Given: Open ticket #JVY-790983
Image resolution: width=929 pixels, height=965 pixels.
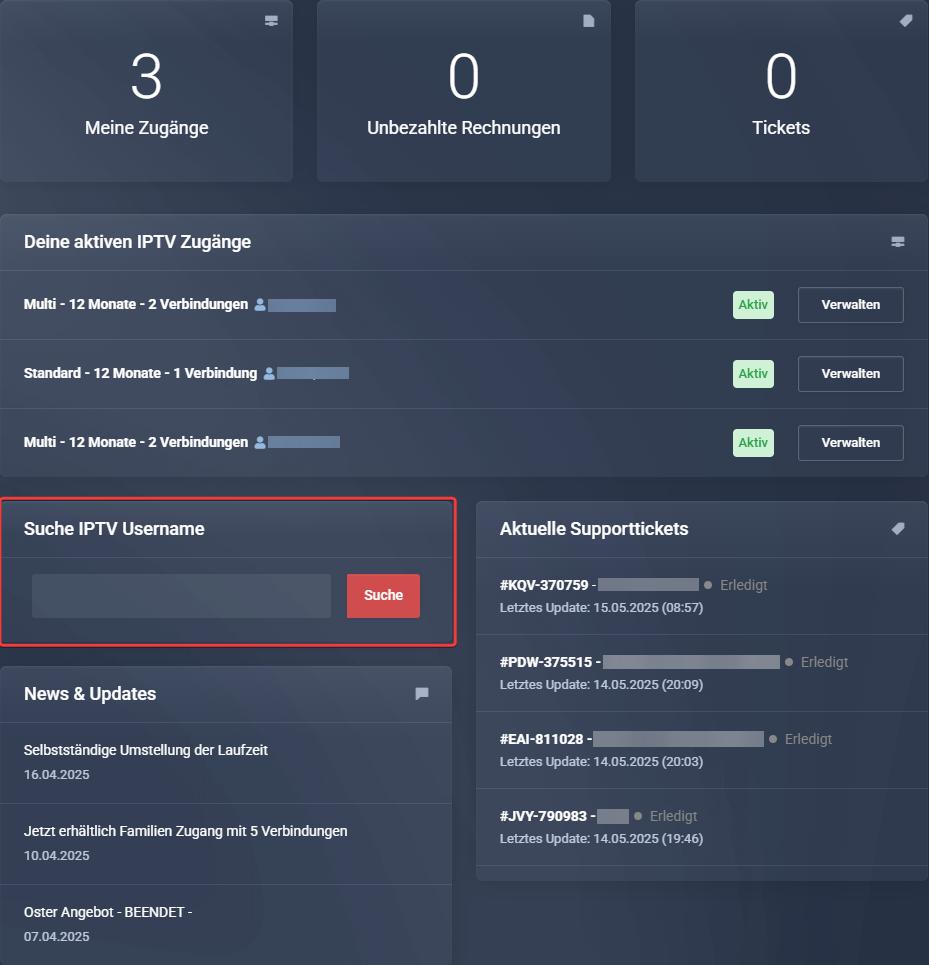Looking at the screenshot, I should [x=546, y=816].
